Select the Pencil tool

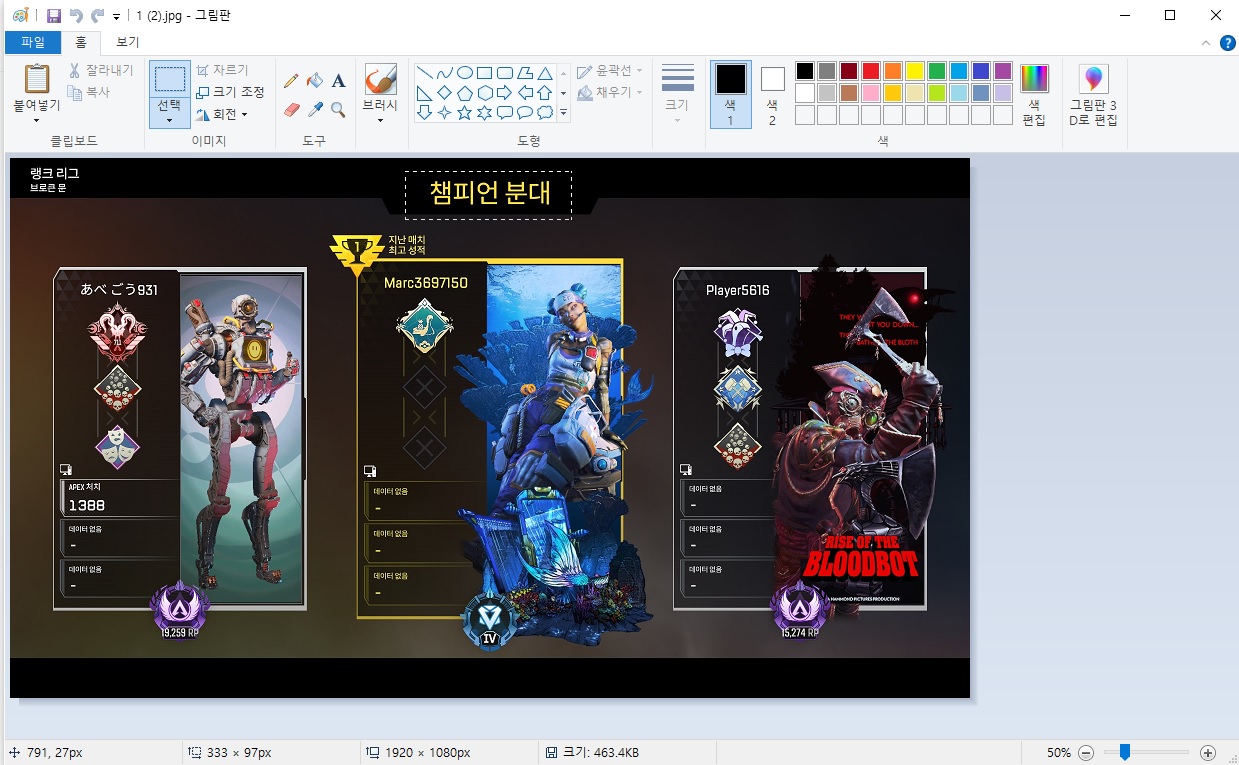[292, 81]
